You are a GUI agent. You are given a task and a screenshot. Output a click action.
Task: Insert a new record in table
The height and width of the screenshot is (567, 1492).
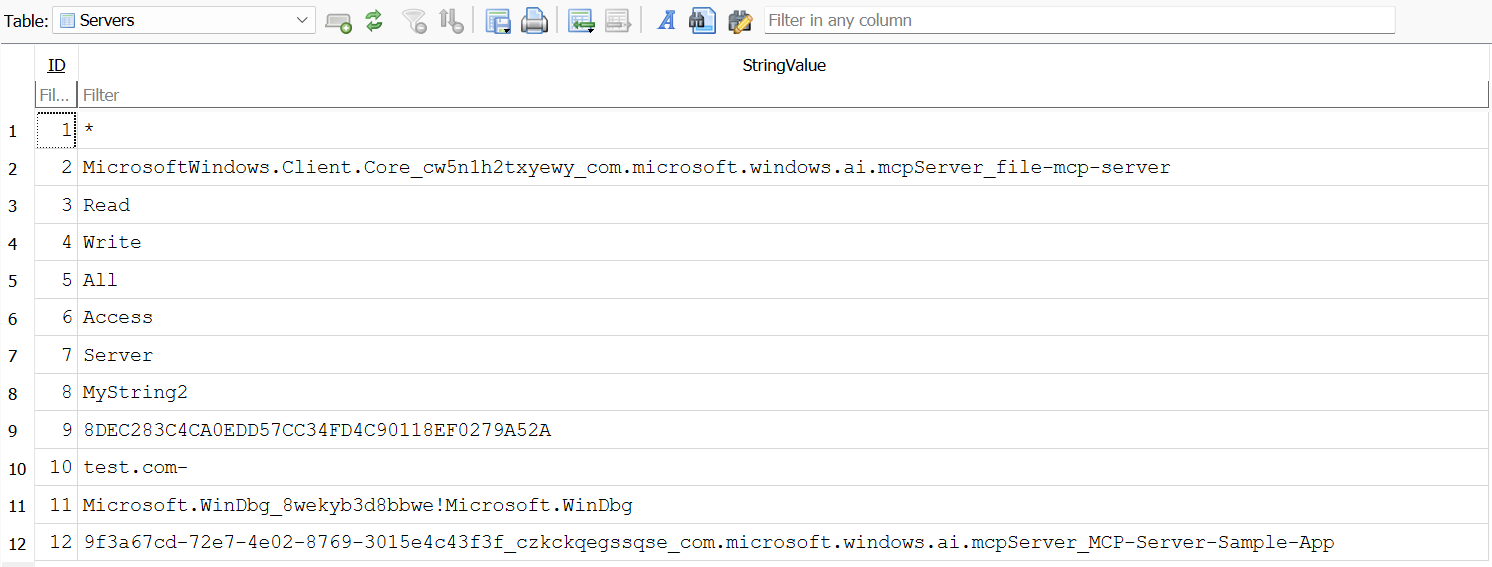click(x=581, y=21)
